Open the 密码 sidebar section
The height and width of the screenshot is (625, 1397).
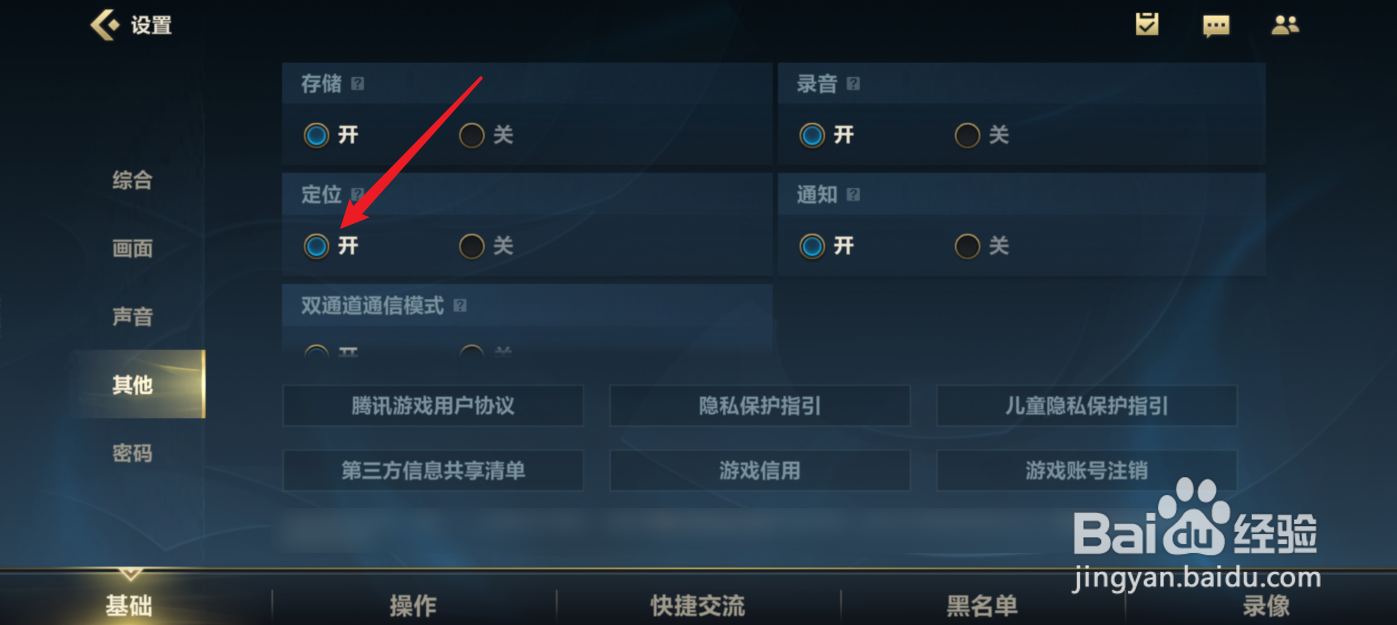132,453
